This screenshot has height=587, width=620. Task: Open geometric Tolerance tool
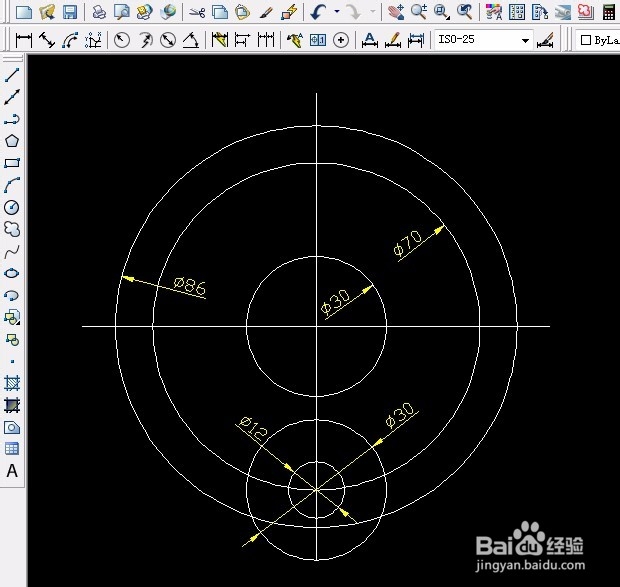pyautogui.click(x=318, y=40)
